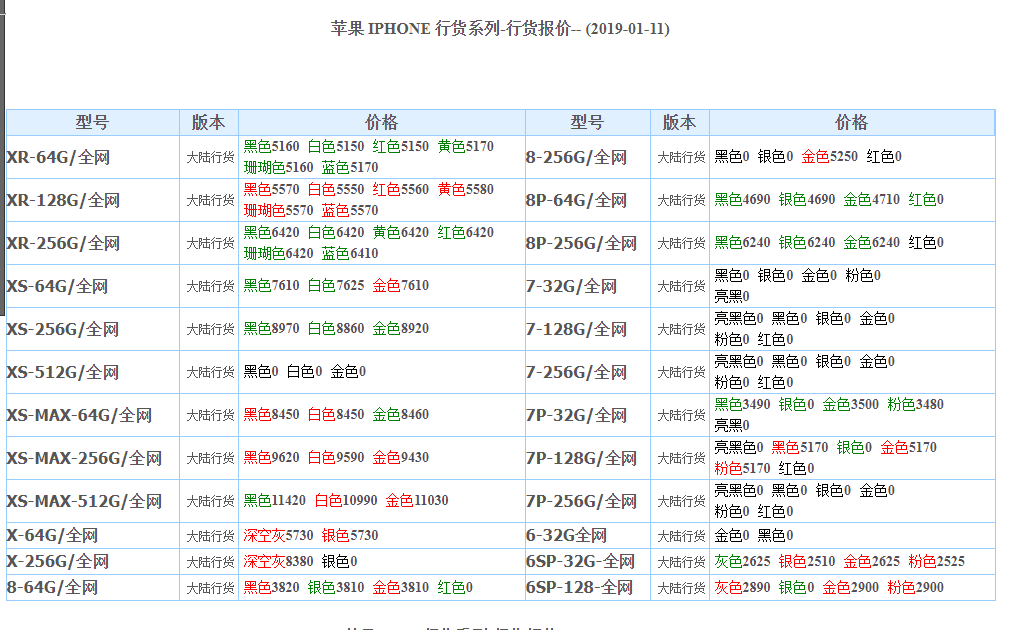Click the 7-128G/全网 model cell

coord(588,329)
